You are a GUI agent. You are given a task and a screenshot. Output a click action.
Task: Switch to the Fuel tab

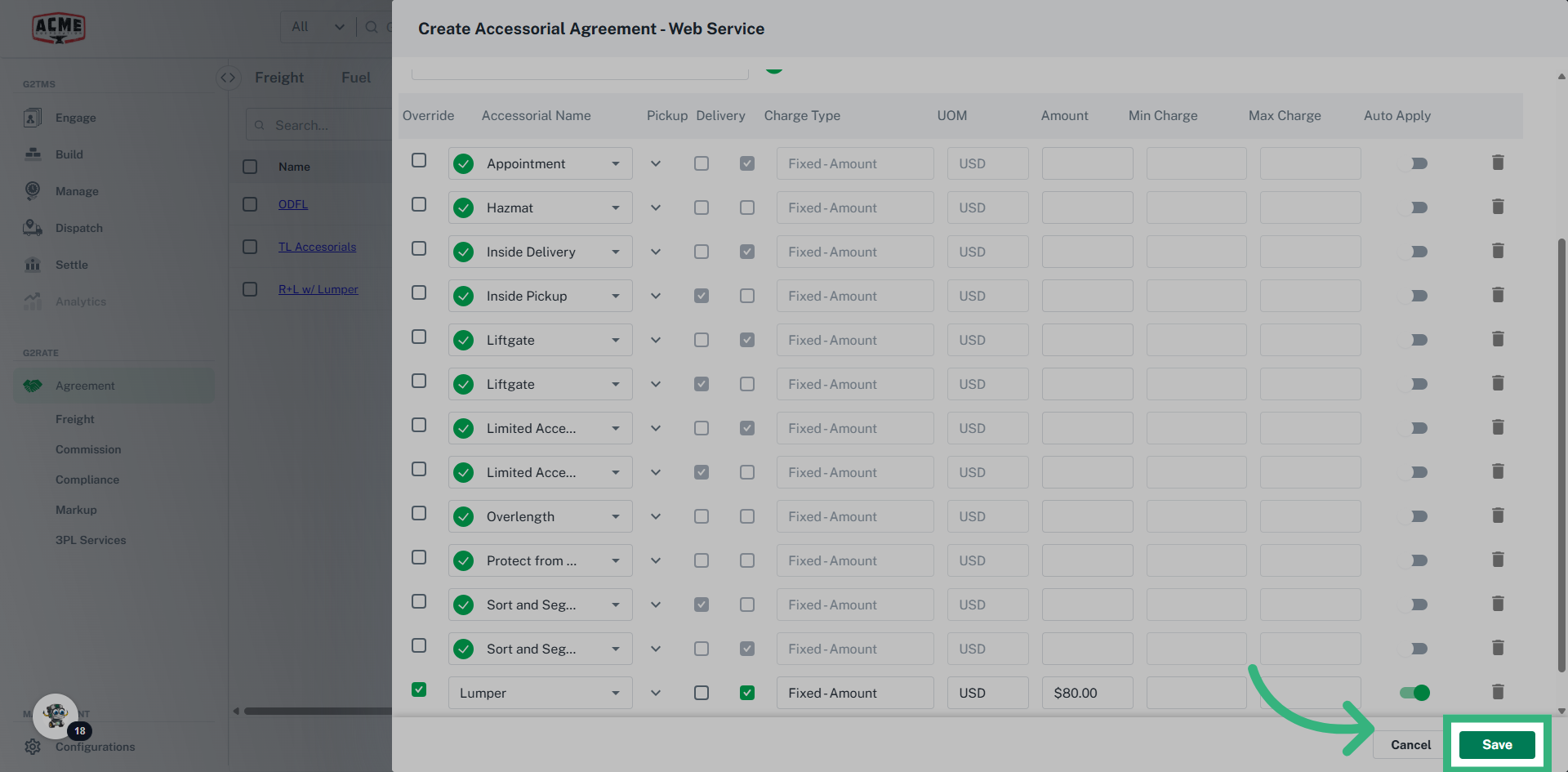coord(356,78)
